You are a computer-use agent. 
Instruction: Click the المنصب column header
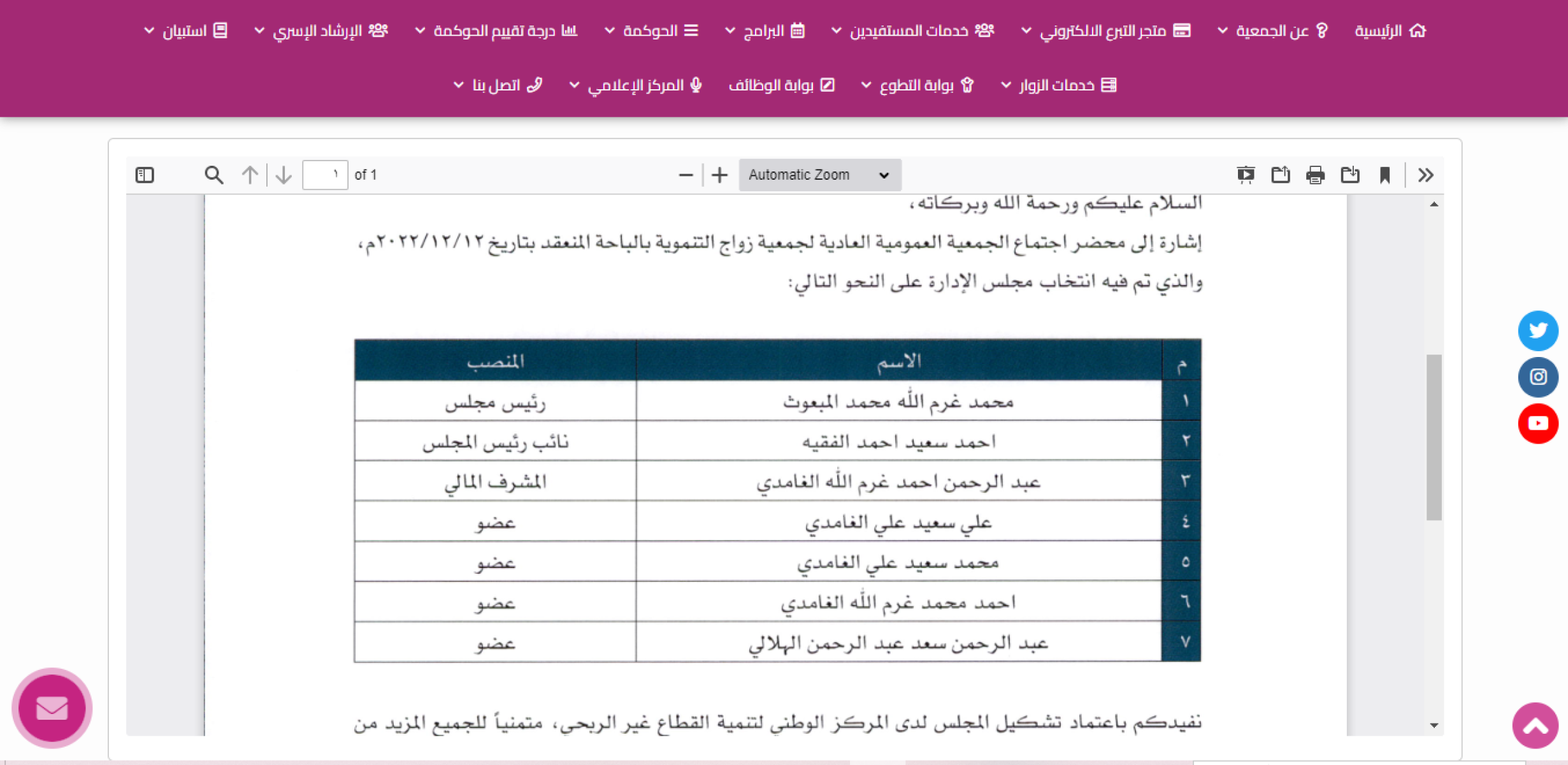point(495,361)
